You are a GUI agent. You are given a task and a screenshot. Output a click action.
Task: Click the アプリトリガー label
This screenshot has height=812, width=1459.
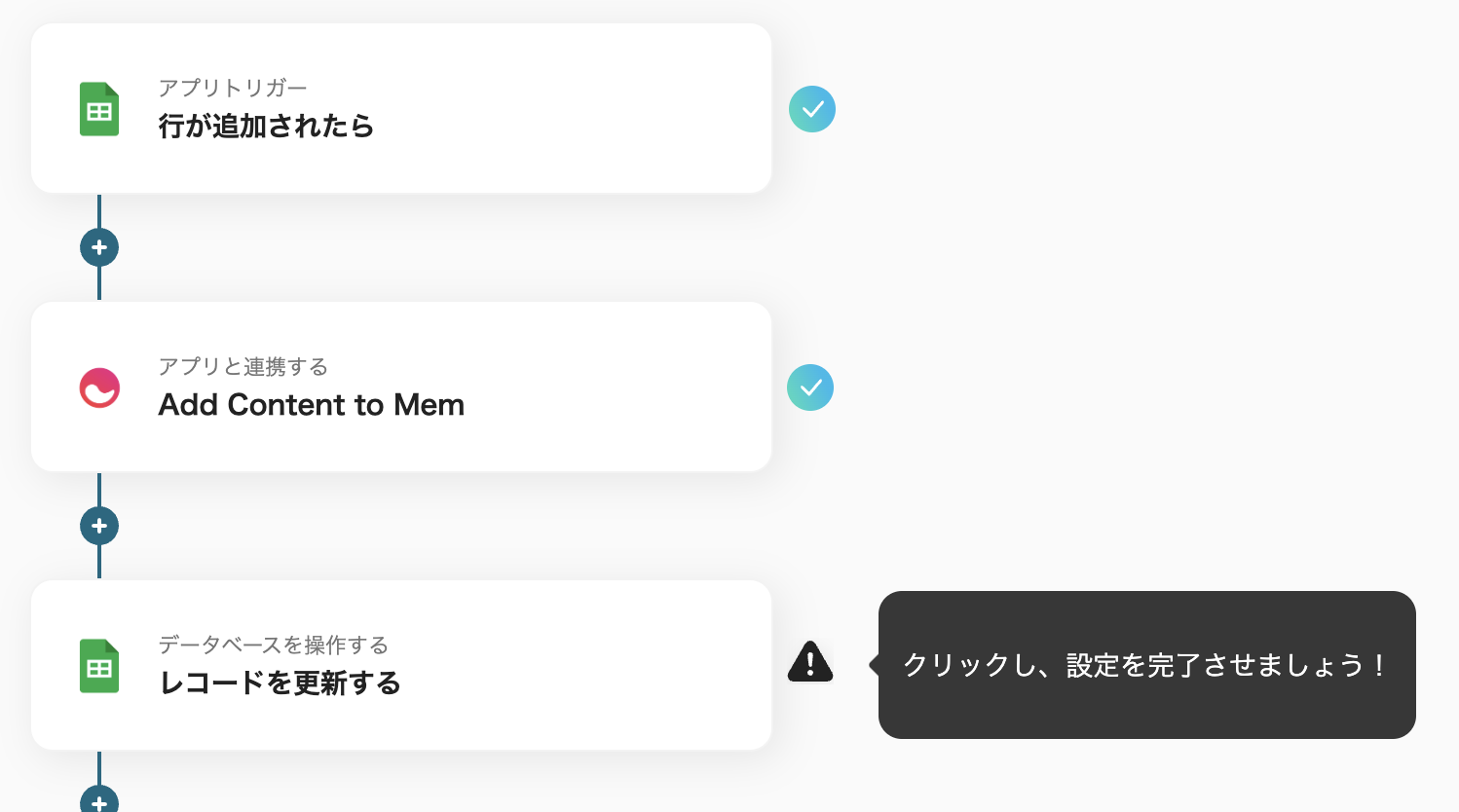[233, 88]
